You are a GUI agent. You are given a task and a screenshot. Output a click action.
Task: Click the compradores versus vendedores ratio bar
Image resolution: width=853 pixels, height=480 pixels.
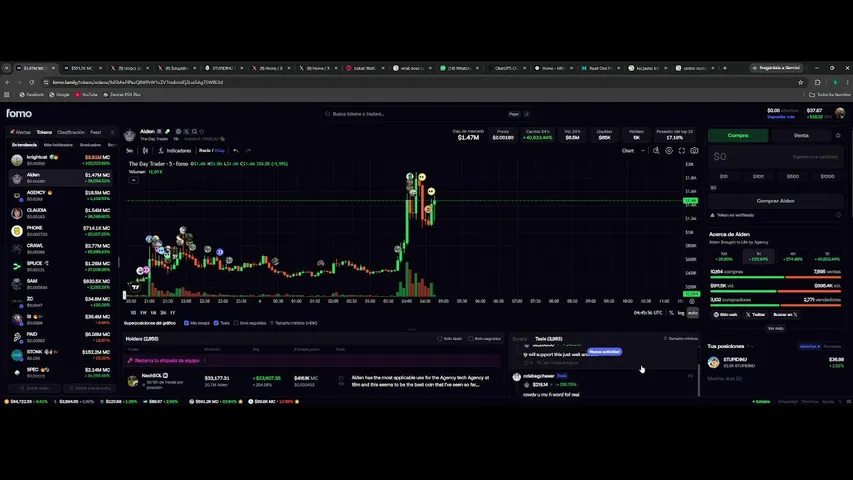(775, 305)
